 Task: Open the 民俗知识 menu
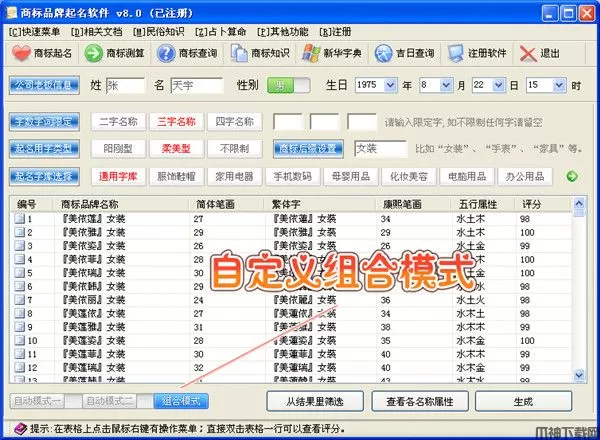pyautogui.click(x=158, y=32)
